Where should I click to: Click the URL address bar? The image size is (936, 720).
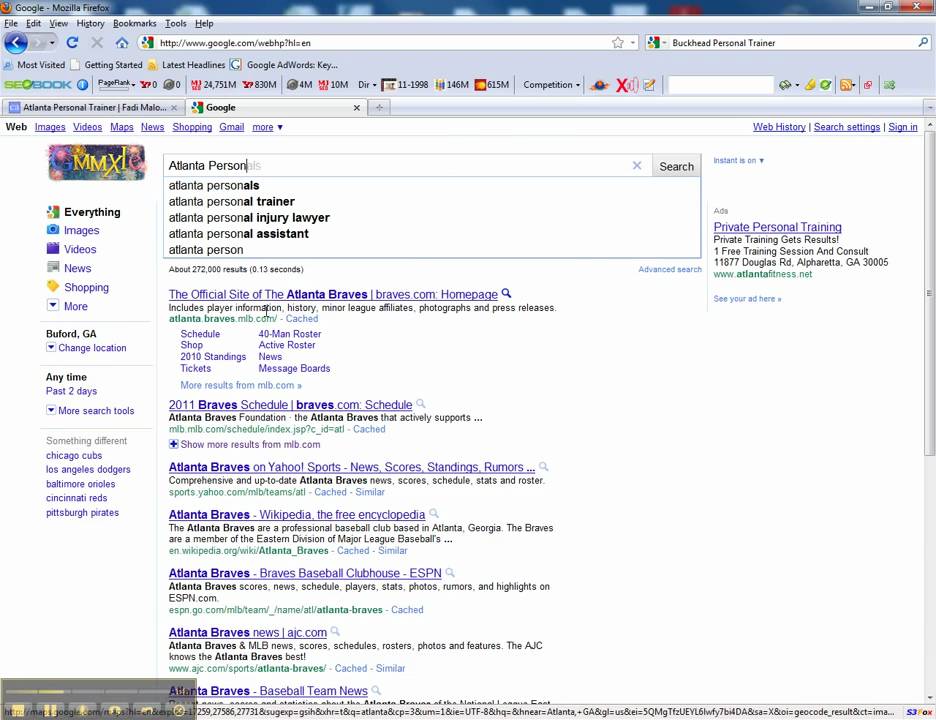point(382,42)
